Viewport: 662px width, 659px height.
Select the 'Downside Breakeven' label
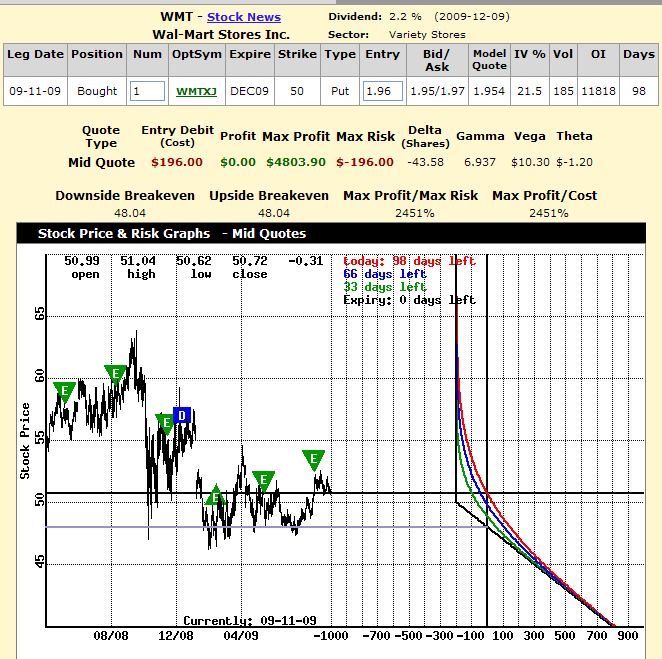[125, 196]
